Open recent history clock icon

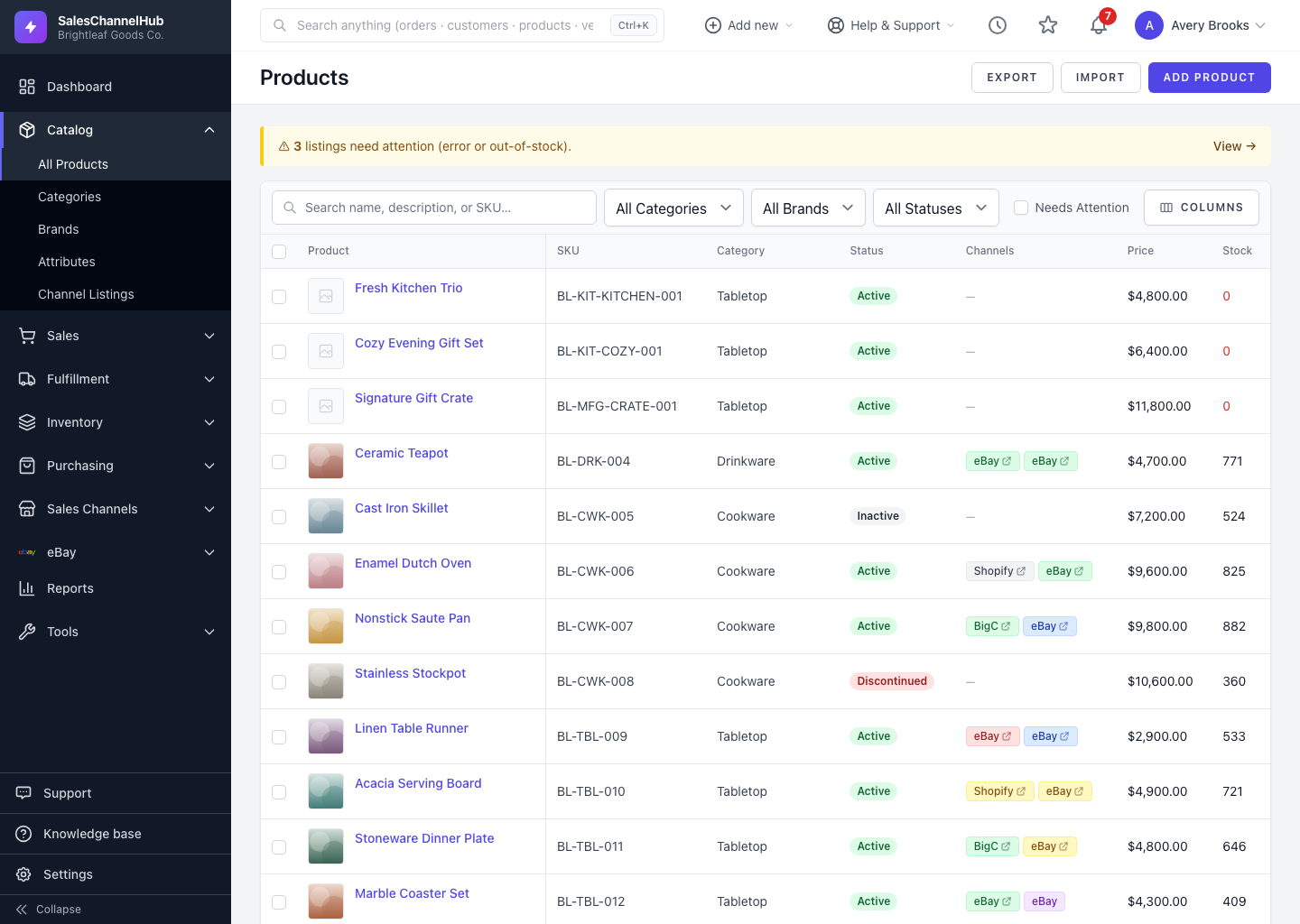pos(998,25)
